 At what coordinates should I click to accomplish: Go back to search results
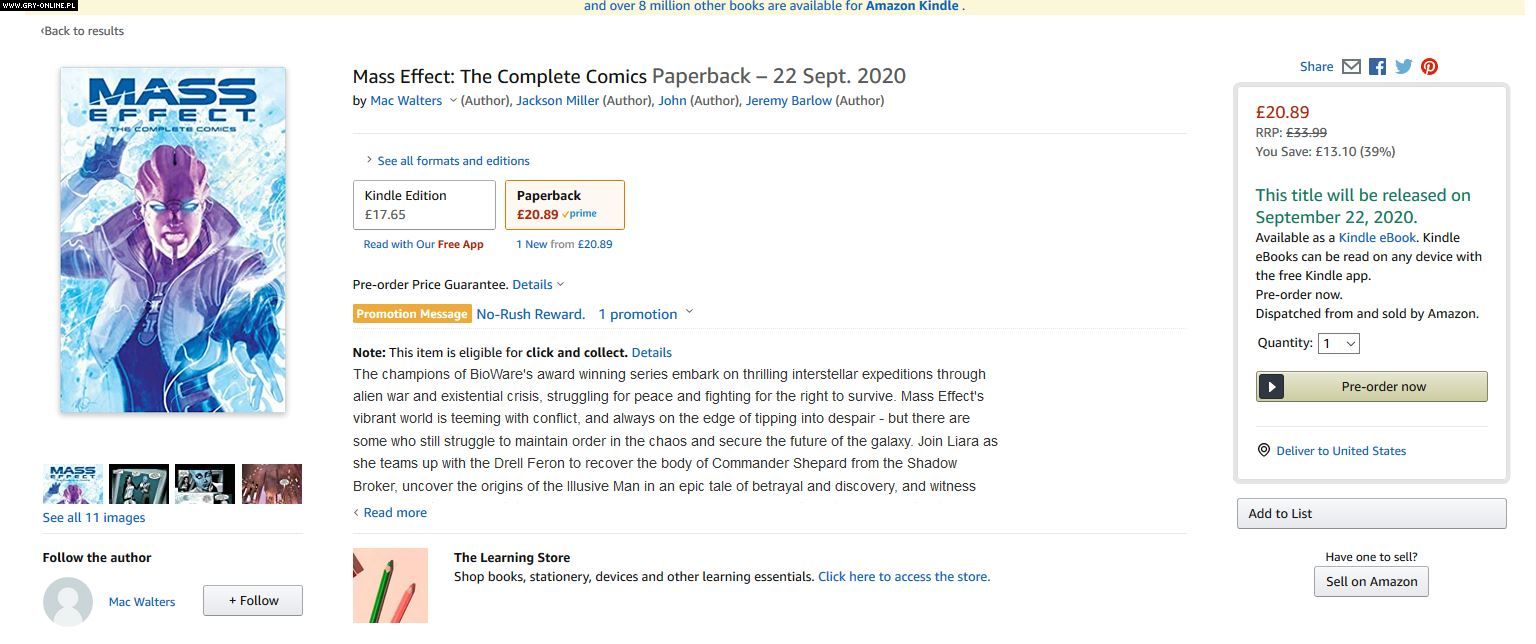(83, 31)
